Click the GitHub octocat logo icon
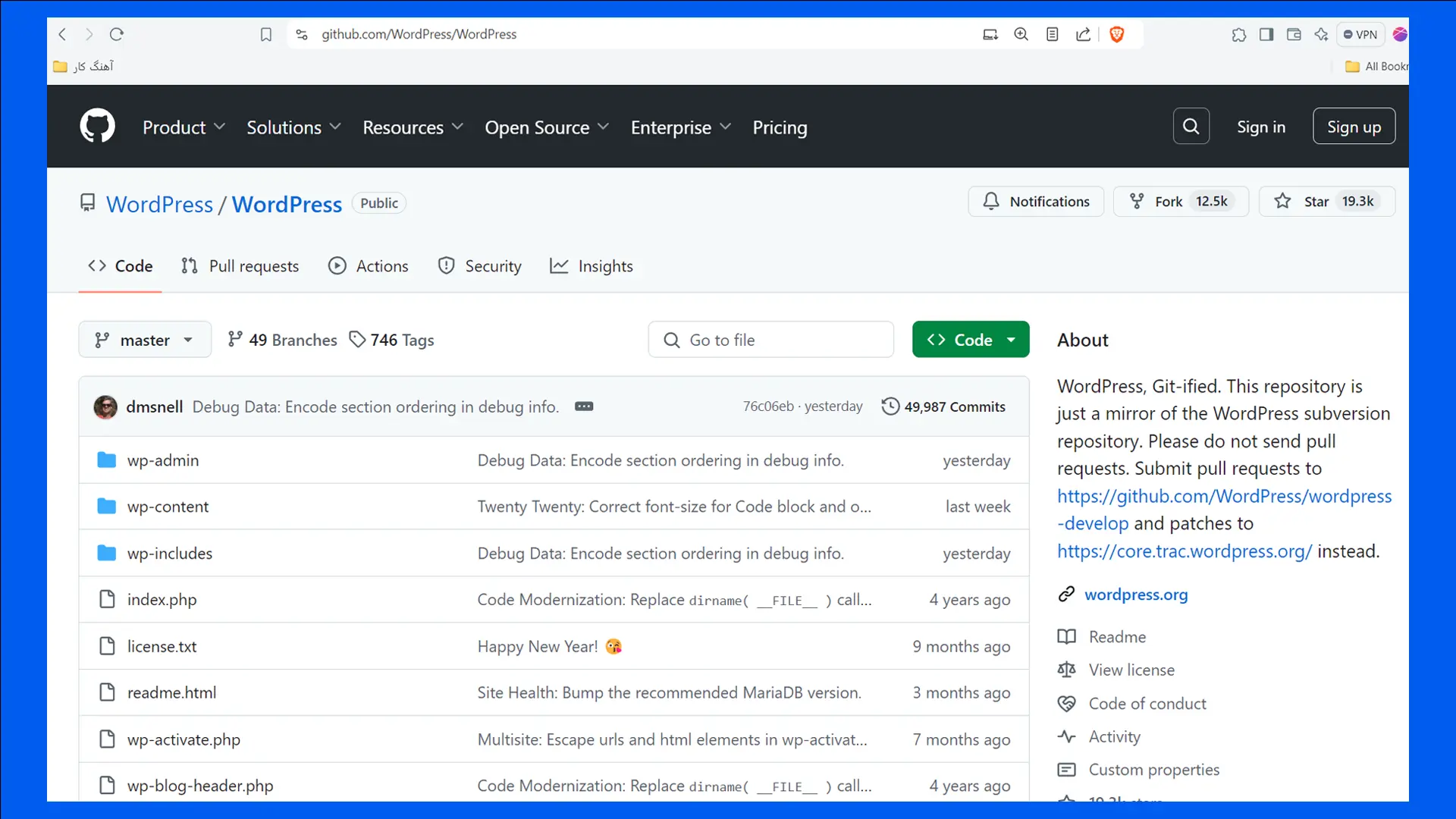 pos(97,127)
